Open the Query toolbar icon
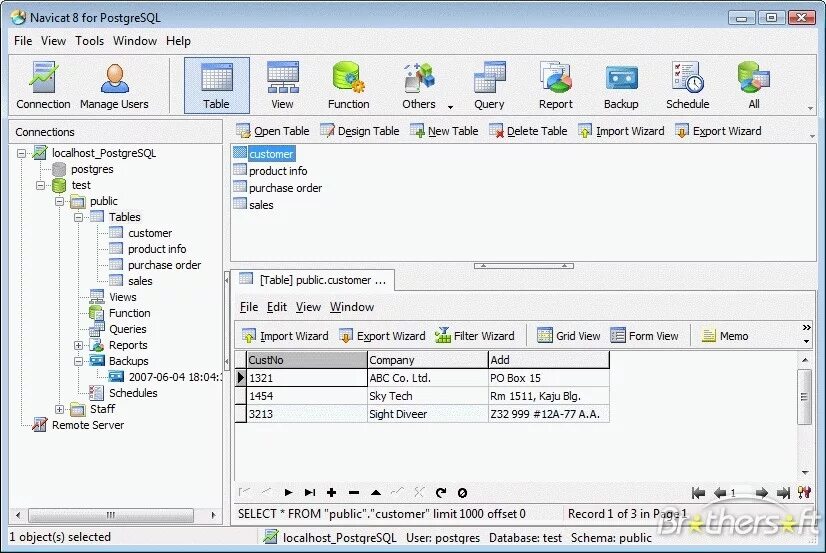Screen dimensions: 826x553 (x=489, y=85)
